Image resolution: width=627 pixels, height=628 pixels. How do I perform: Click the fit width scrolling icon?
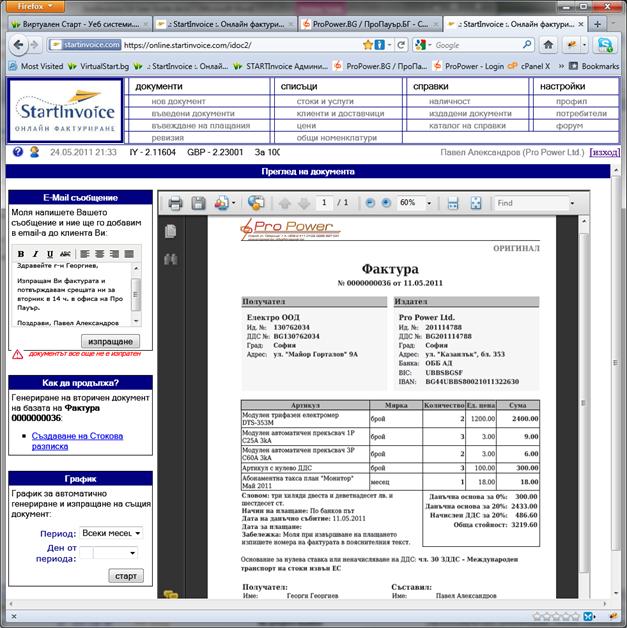(453, 203)
